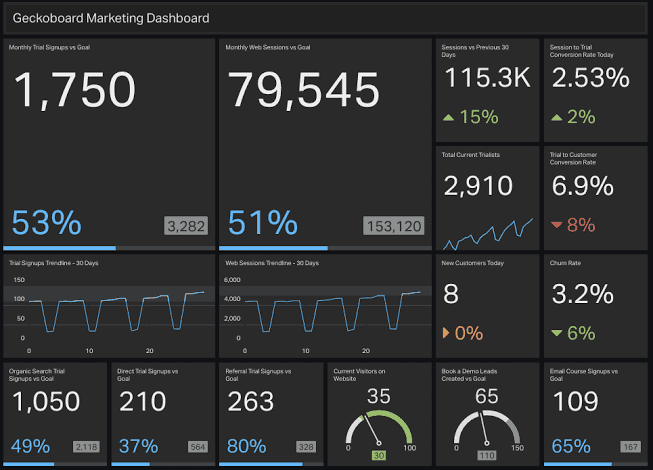Click the Total Current Trialists sparkline
This screenshot has height=470, width=653.
(488, 234)
